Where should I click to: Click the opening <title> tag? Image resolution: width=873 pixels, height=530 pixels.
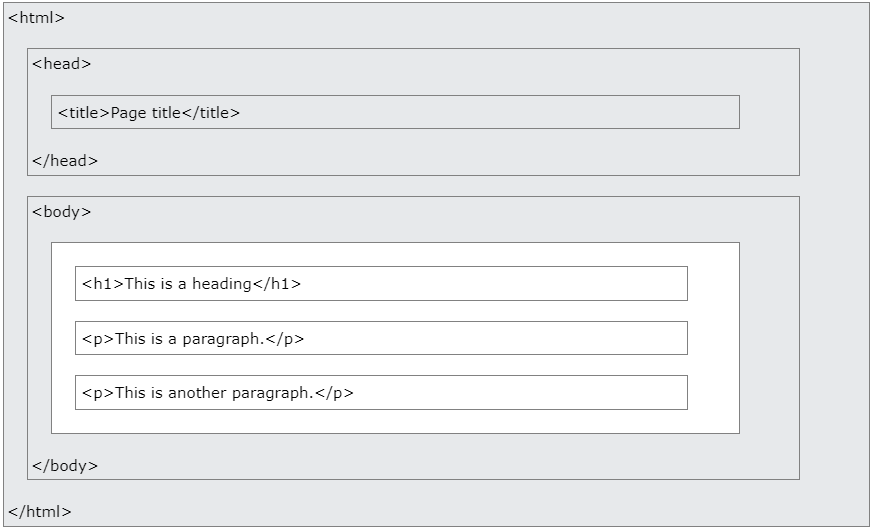[x=84, y=113]
